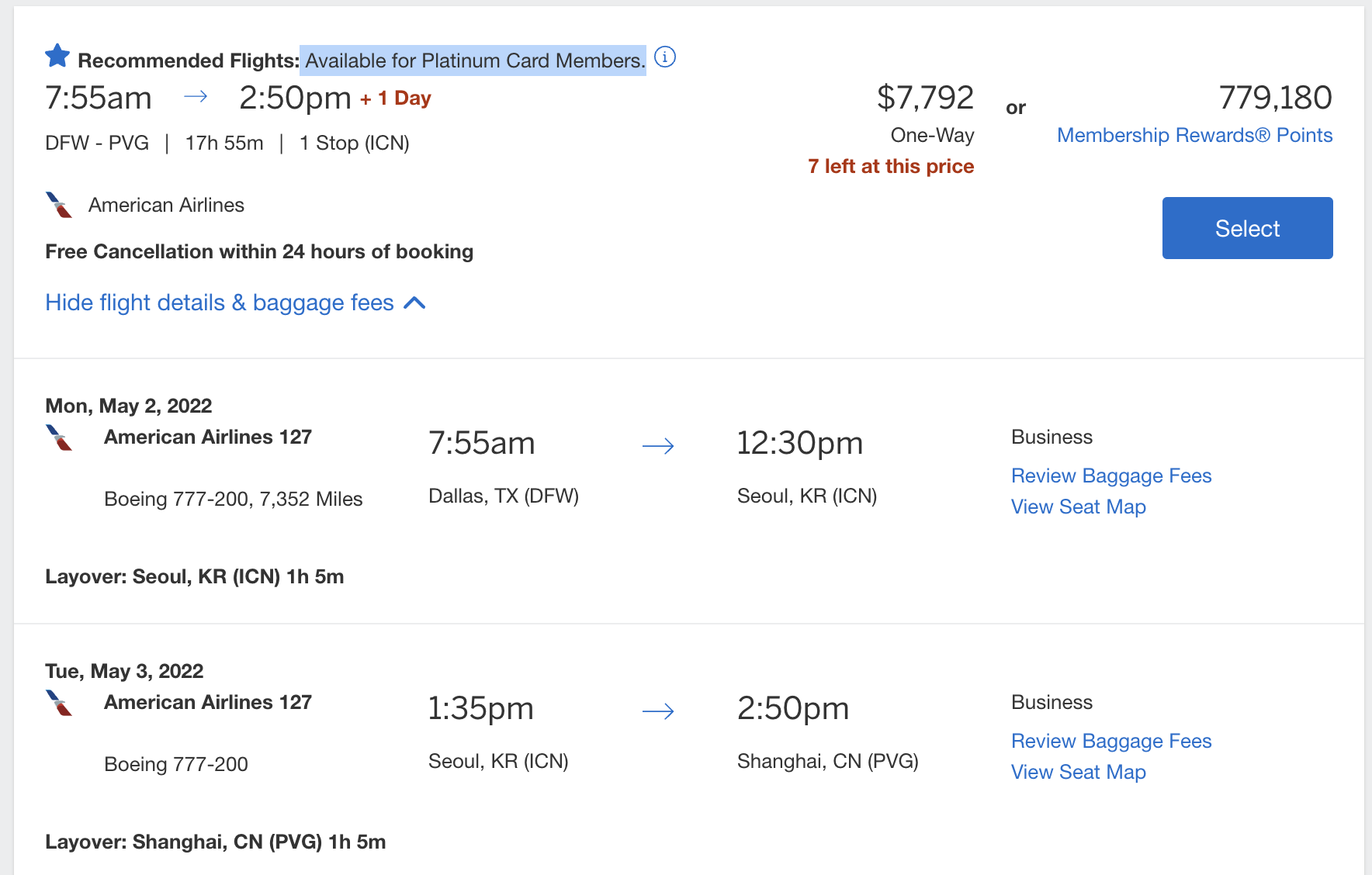This screenshot has height=875, width=1372.
Task: Click 'Seoul, KR (ICN)' arrival at 12:30pm
Action: point(807,496)
